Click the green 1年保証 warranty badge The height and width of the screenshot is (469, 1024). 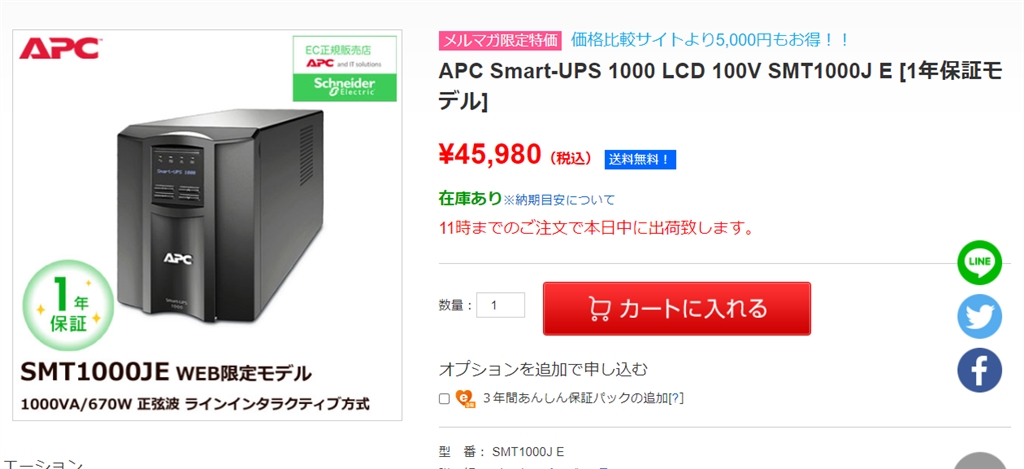tap(68, 305)
